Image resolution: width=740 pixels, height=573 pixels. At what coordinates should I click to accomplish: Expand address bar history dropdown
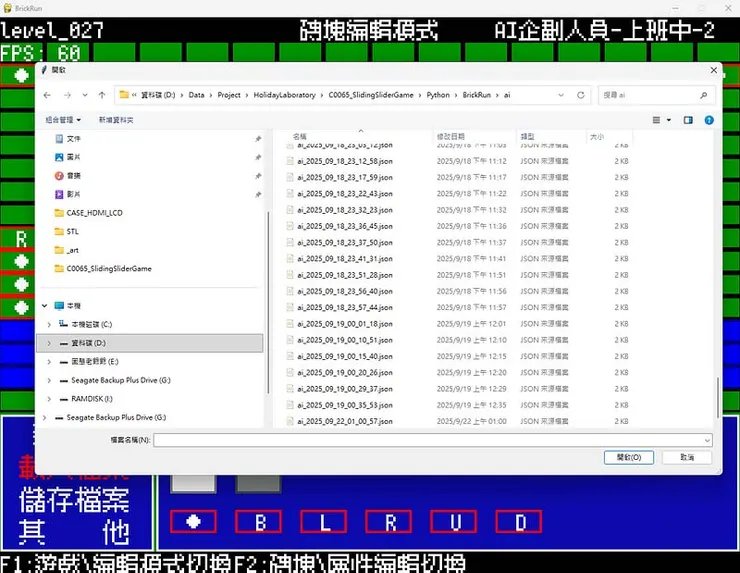tap(561, 95)
